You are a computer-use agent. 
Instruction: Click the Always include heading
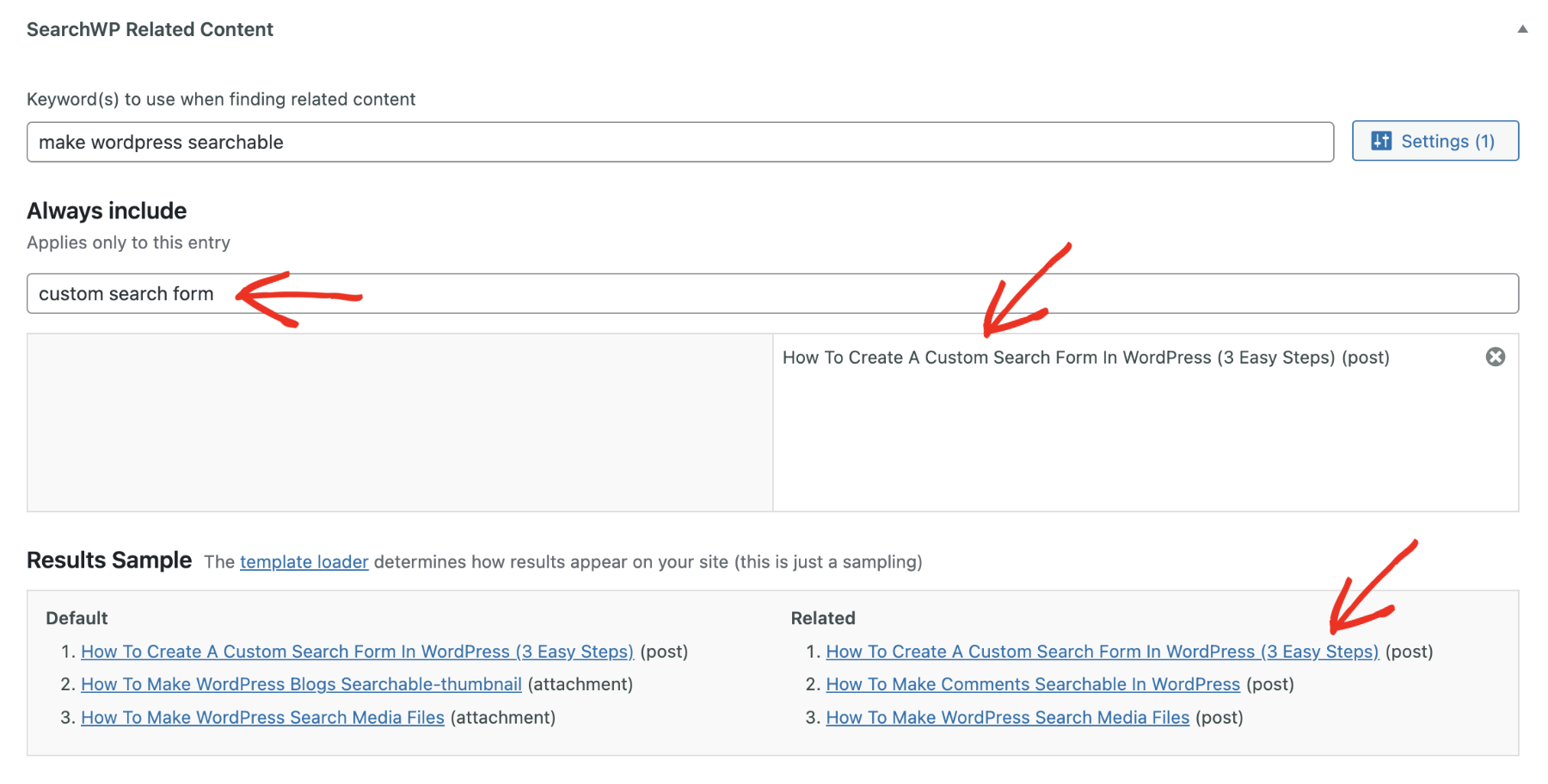pos(107,211)
